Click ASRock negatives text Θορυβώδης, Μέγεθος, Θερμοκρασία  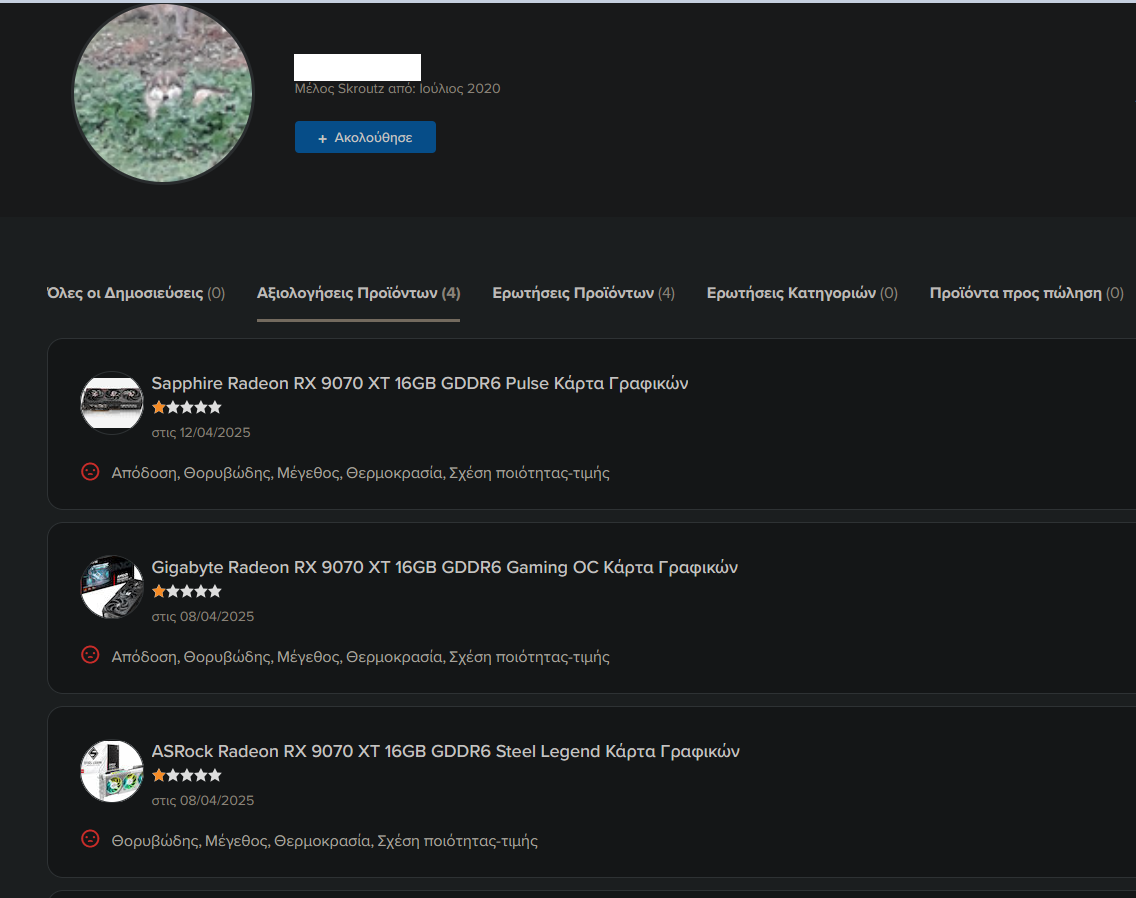tap(325, 841)
